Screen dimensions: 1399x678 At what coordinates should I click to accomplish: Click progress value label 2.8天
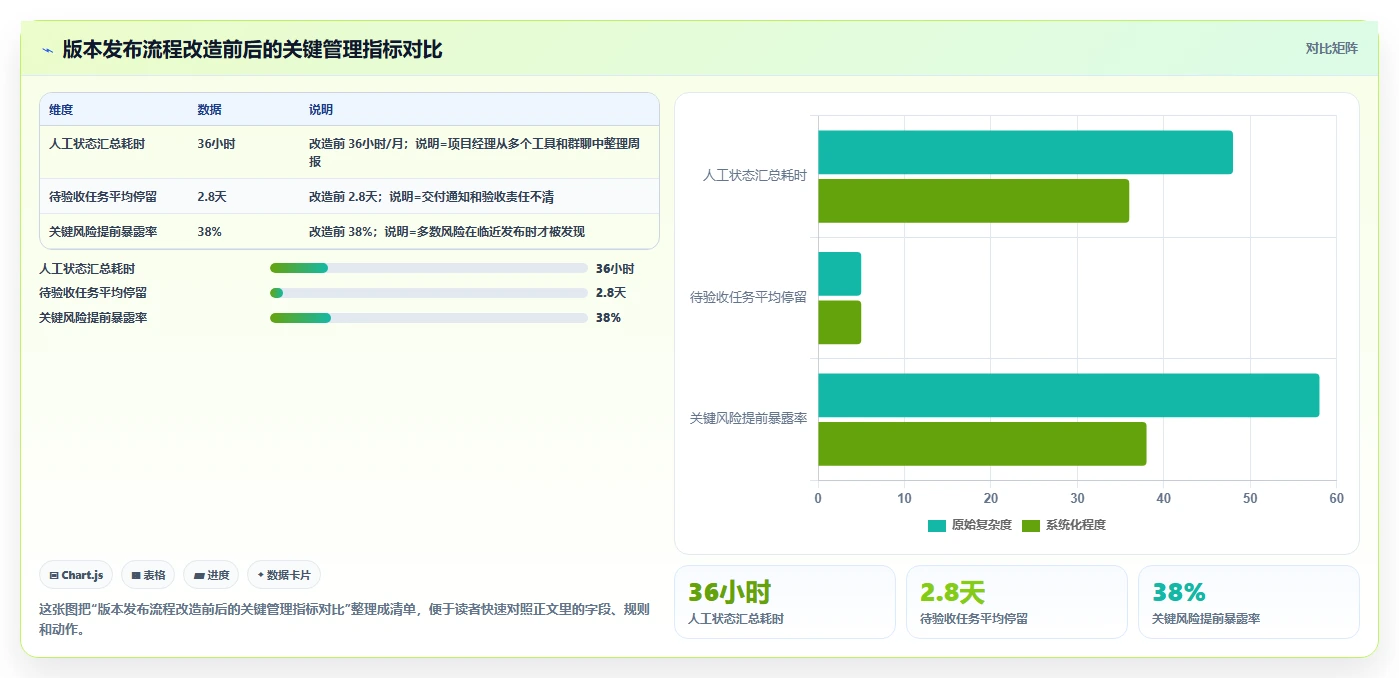(610, 293)
